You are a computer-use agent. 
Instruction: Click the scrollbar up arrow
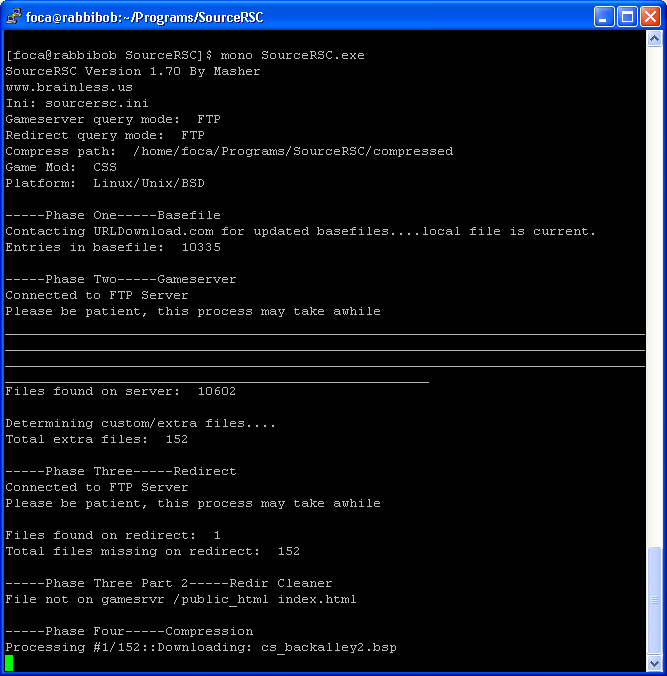655,39
